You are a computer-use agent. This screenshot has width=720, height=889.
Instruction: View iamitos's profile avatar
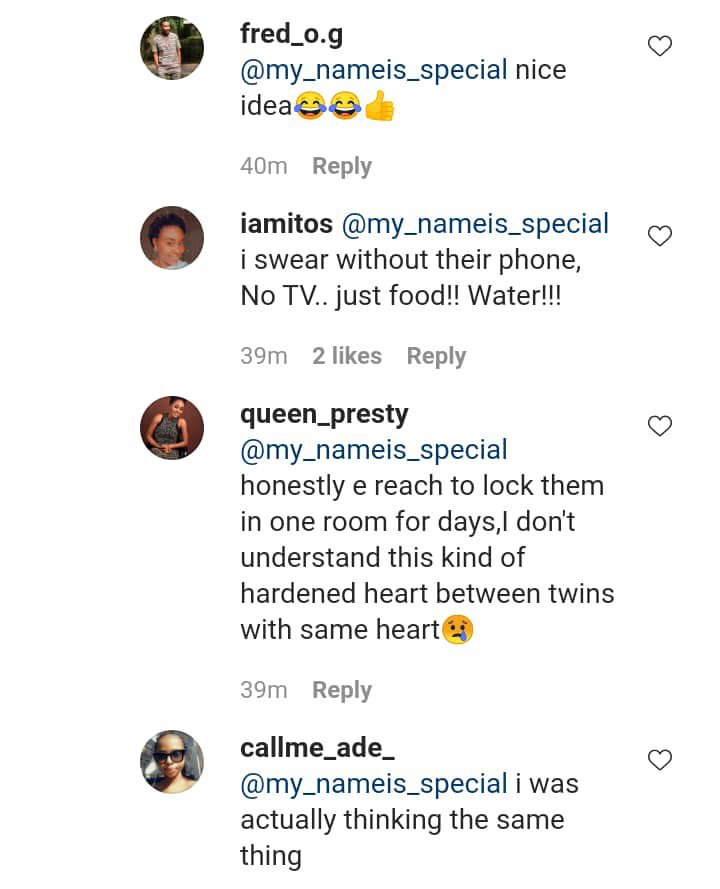(172, 237)
